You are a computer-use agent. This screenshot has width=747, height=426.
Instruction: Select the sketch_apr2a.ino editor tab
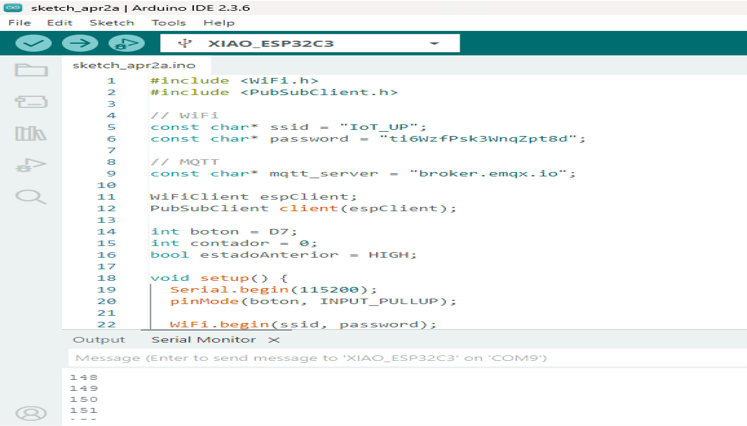[x=134, y=65]
